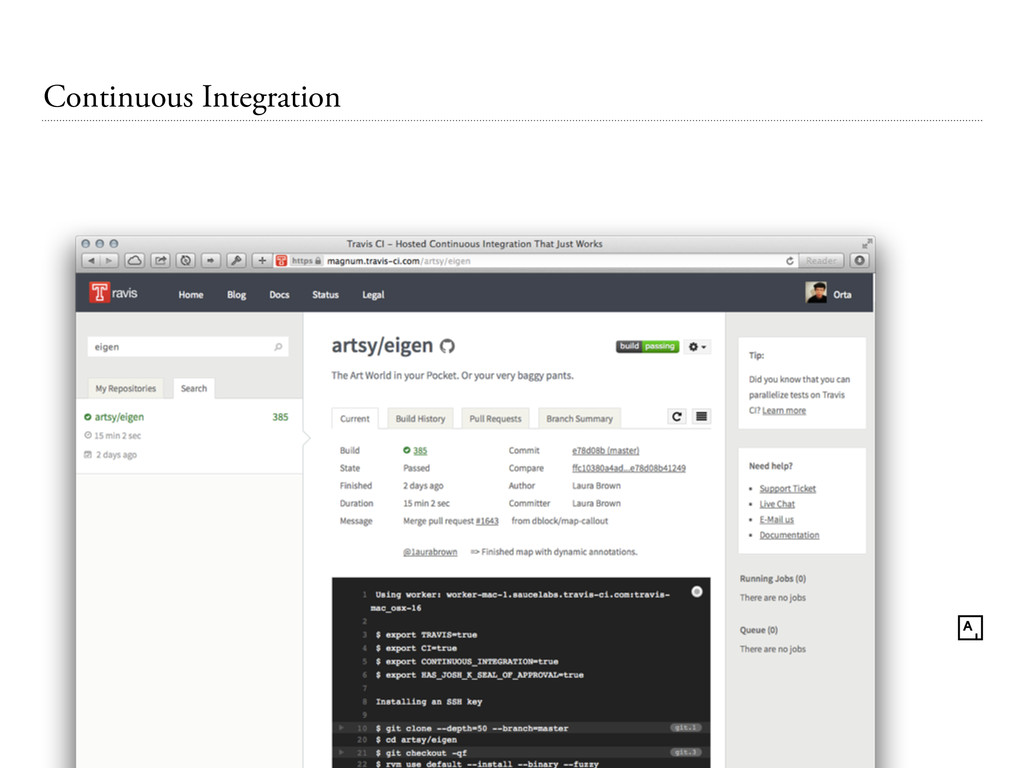This screenshot has width=1024, height=768.
Task: Click Orta's profile avatar
Action: [x=816, y=293]
